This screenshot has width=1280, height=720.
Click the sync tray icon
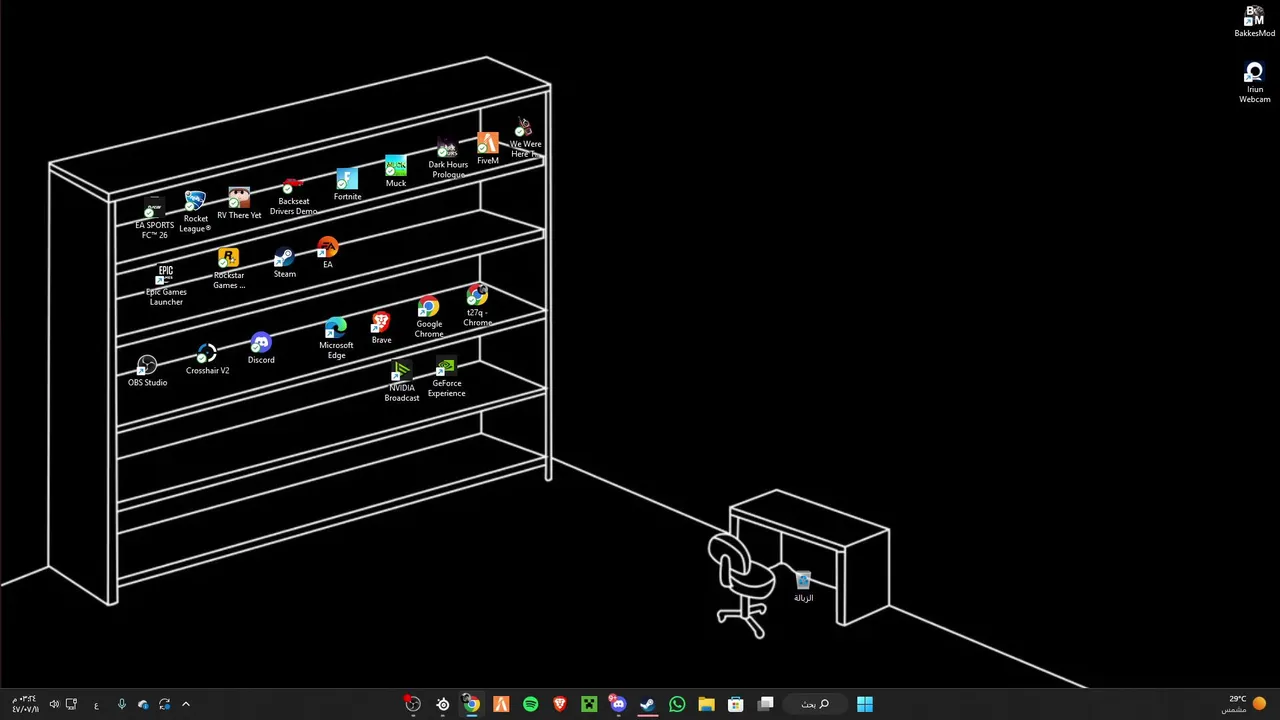[x=165, y=704]
